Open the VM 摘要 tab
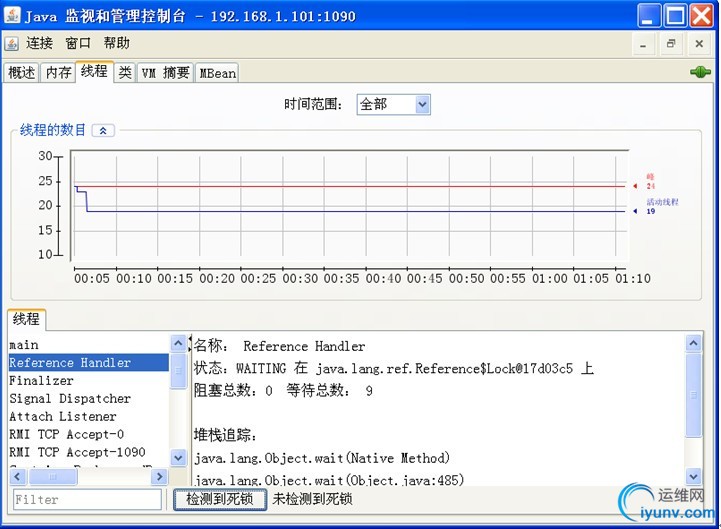This screenshot has width=721, height=529. click(x=166, y=73)
